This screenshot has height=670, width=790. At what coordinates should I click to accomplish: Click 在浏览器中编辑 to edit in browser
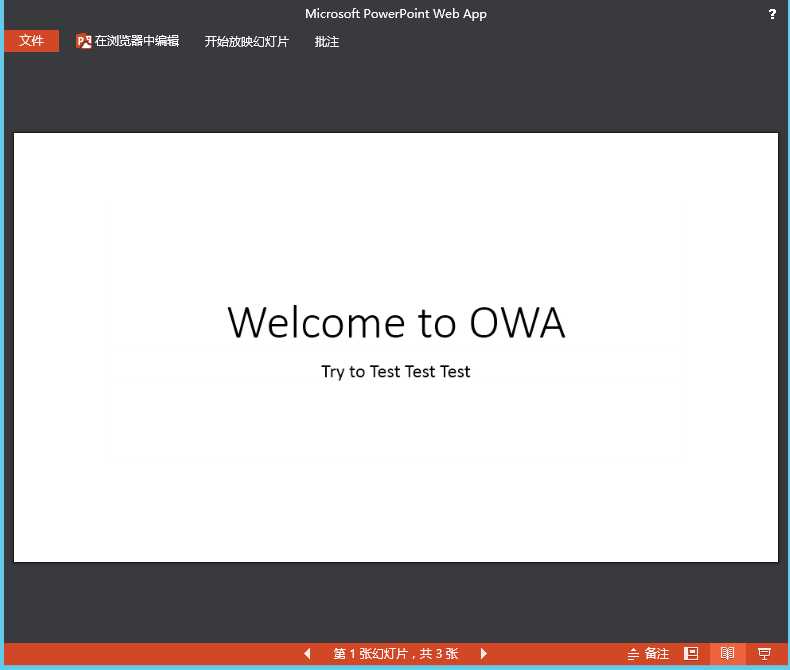pos(127,41)
